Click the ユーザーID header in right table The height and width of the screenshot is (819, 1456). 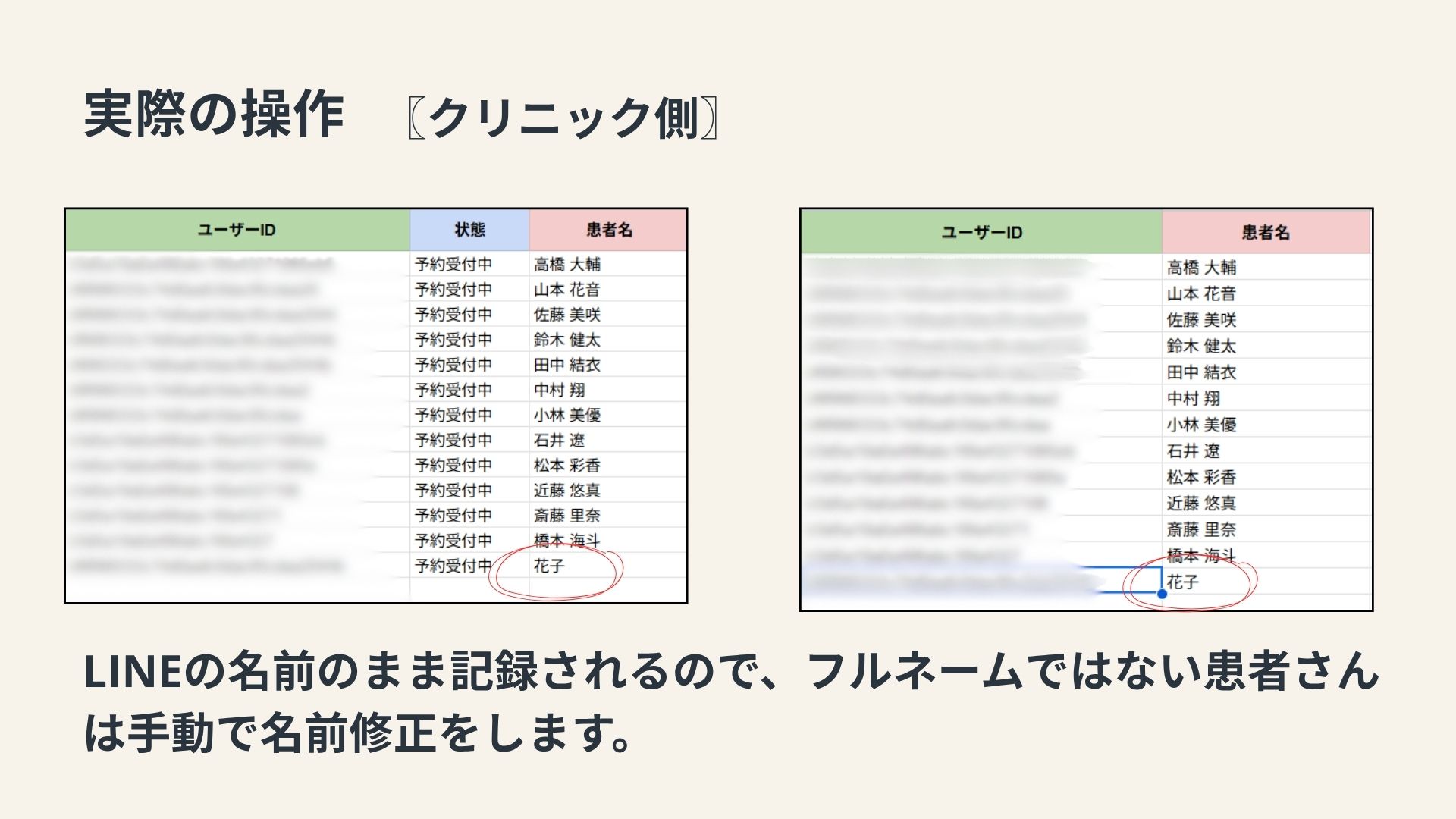[x=981, y=233]
